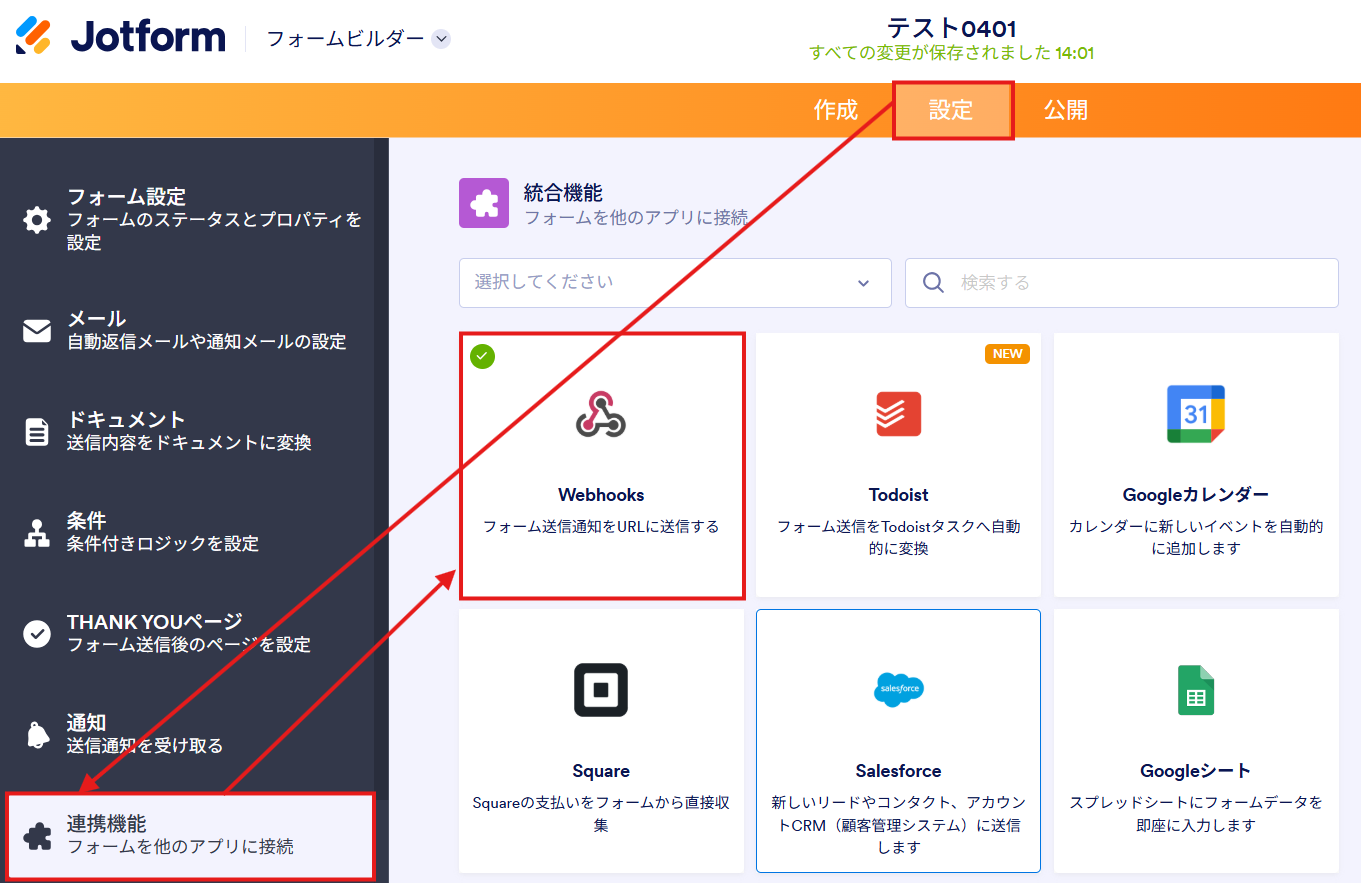Switch to the 設定 tab

click(951, 110)
